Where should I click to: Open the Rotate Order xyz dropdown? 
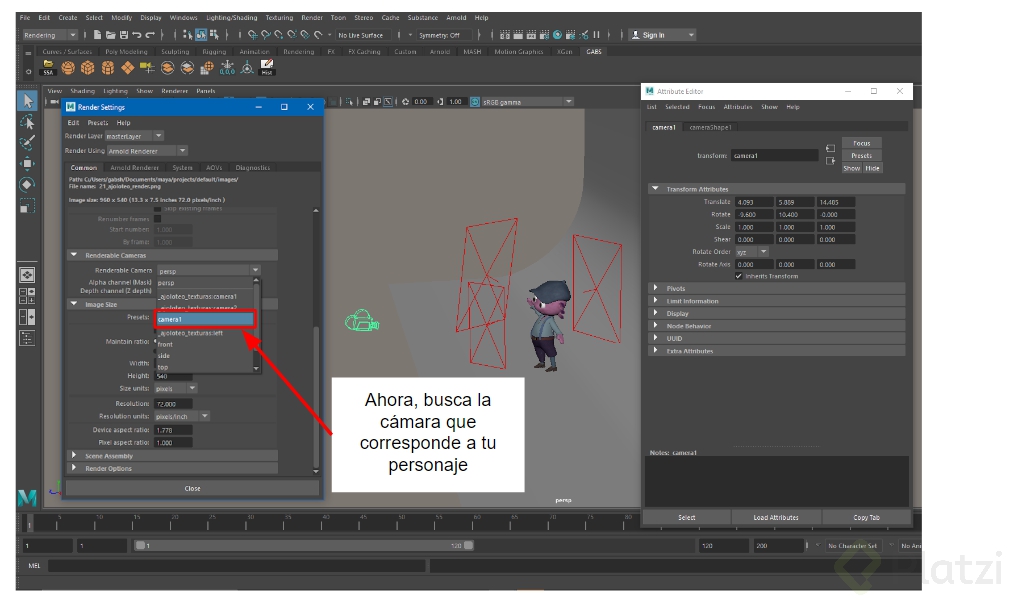[x=752, y=251]
